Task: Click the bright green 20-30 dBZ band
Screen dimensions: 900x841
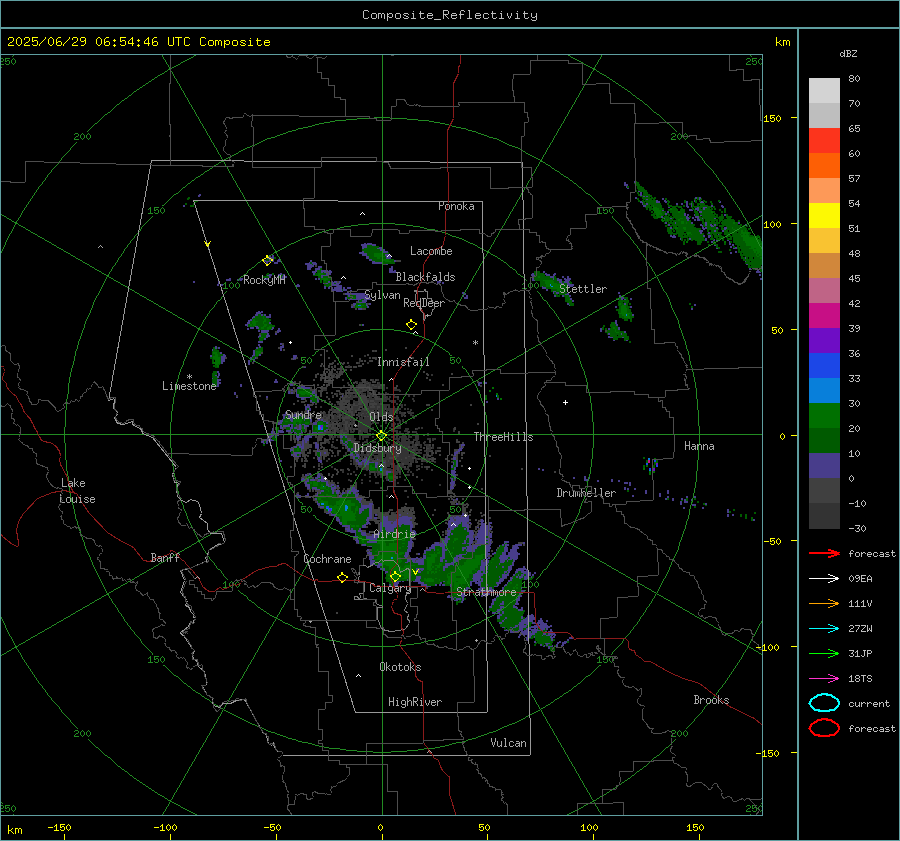Action: tap(824, 416)
